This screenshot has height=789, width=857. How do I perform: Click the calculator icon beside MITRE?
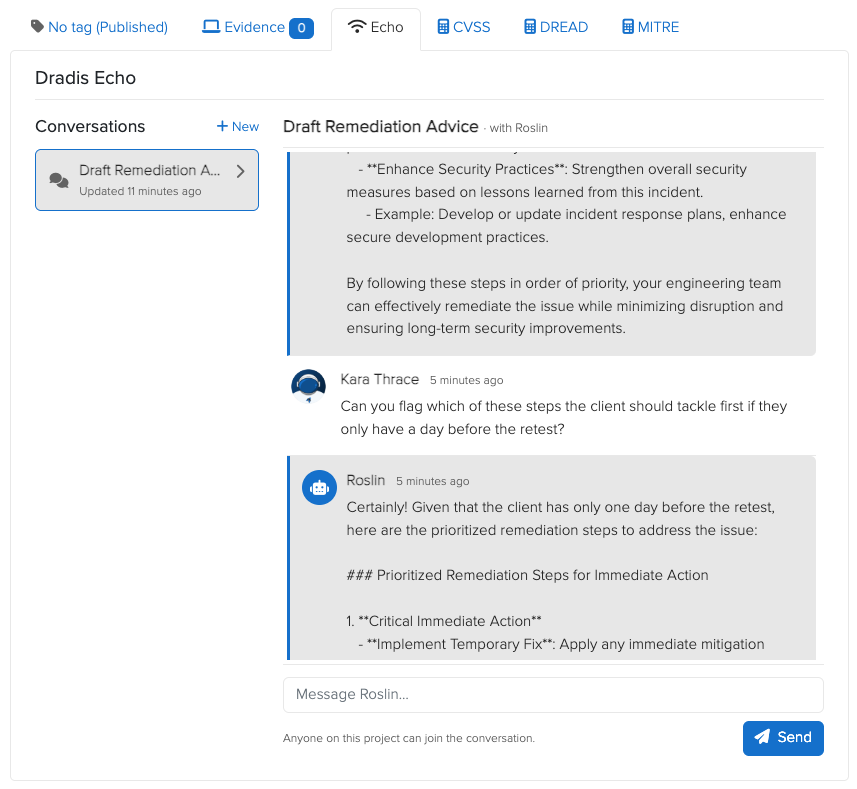pos(628,27)
